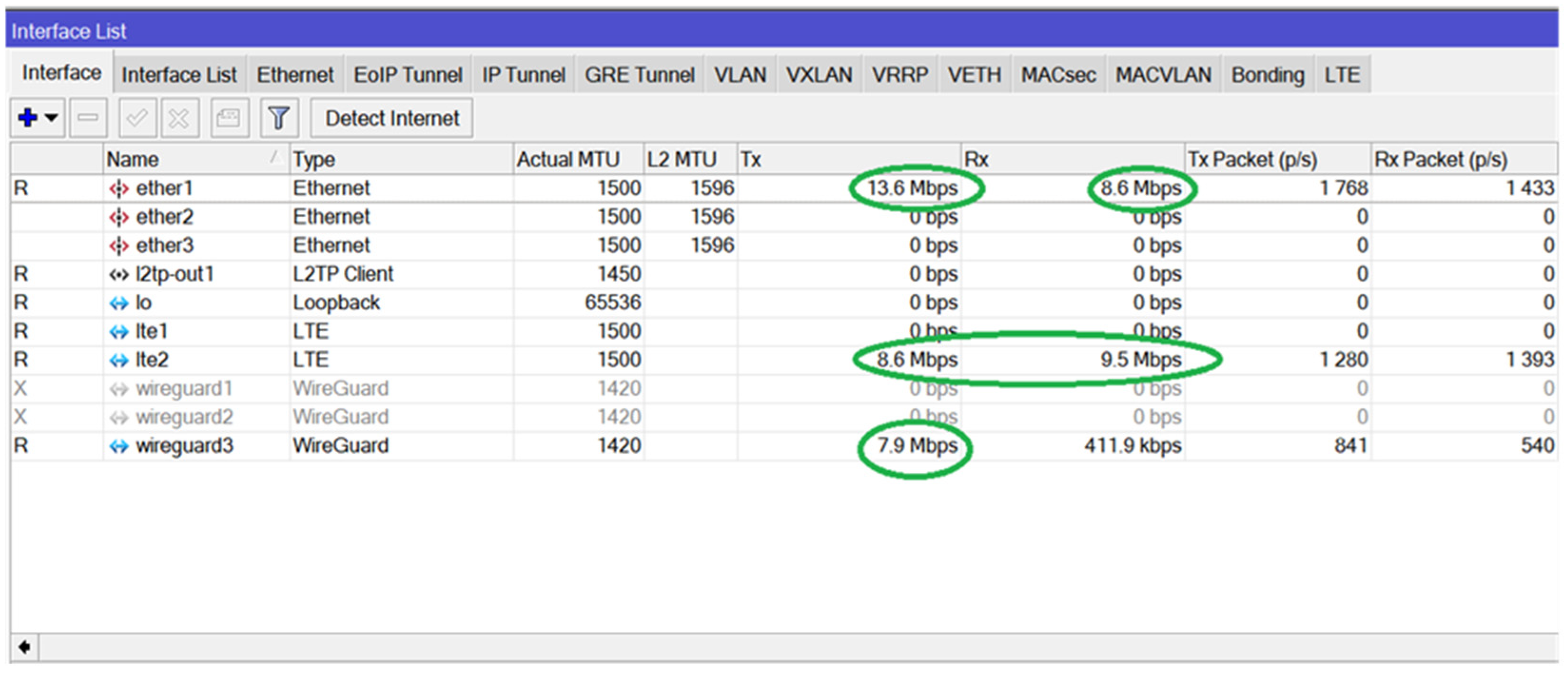Click the blue plus add interface button
This screenshot has width=1568, height=678.
[x=28, y=117]
